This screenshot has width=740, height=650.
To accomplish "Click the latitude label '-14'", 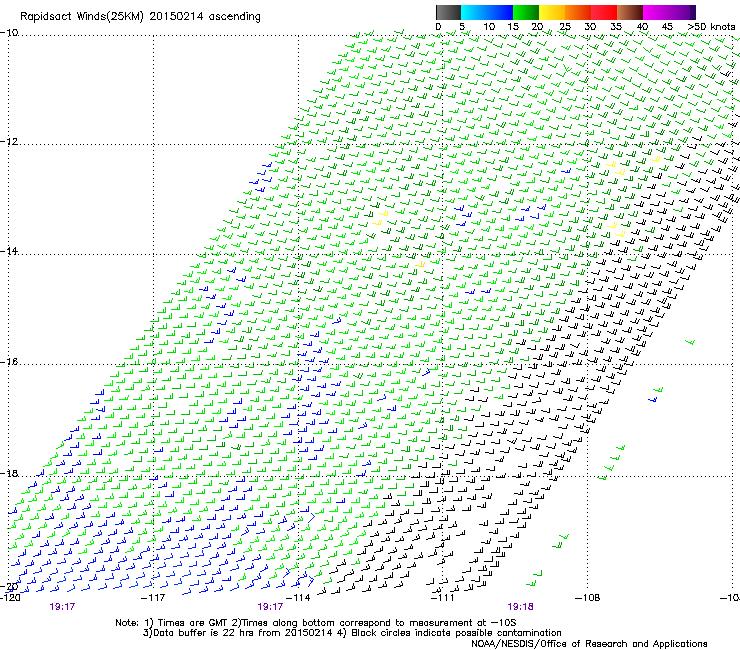I will pyautogui.click(x=9, y=251).
